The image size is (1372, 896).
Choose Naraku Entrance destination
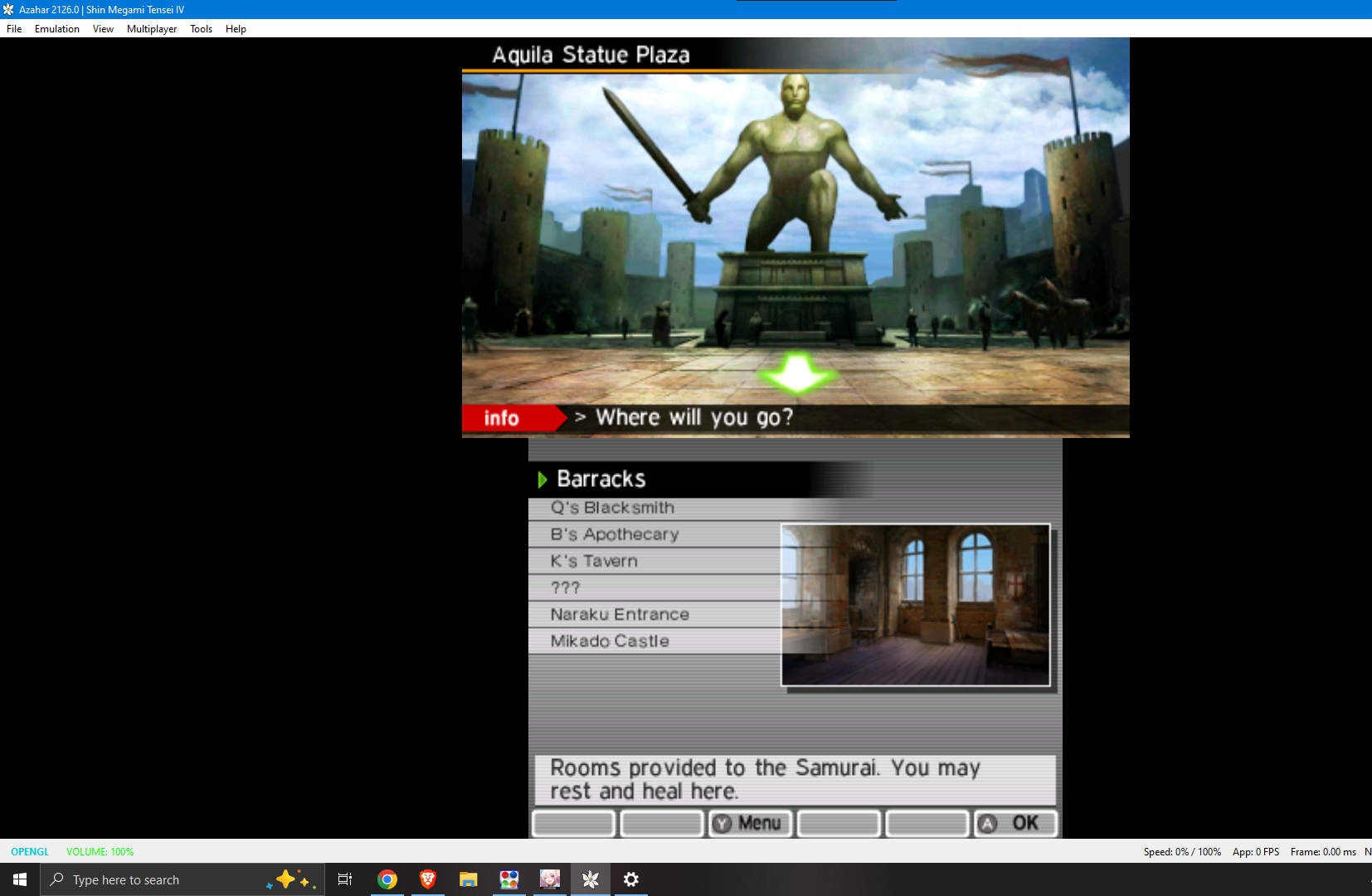pyautogui.click(x=654, y=614)
